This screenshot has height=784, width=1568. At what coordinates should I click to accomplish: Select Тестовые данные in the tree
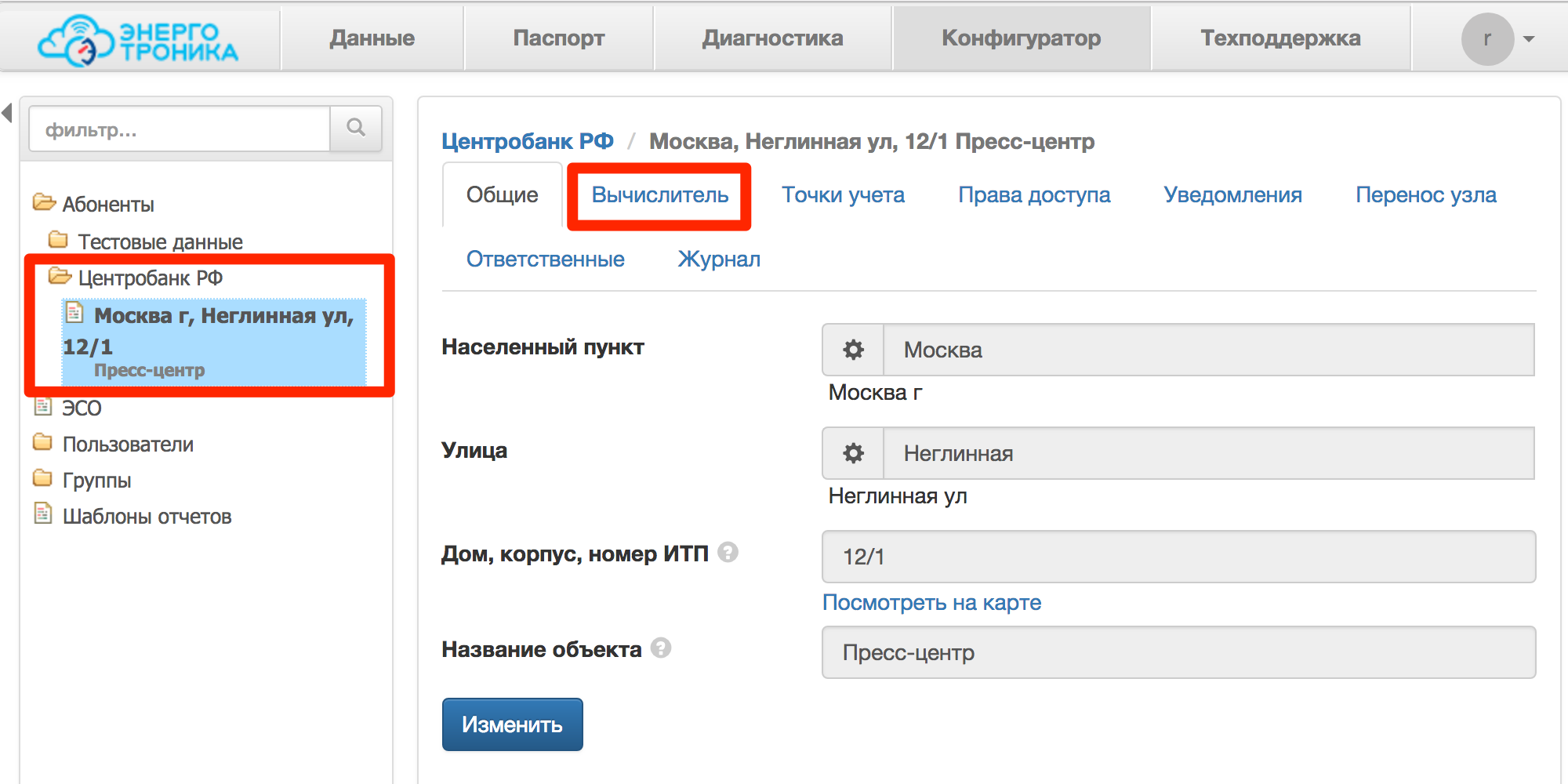161,241
